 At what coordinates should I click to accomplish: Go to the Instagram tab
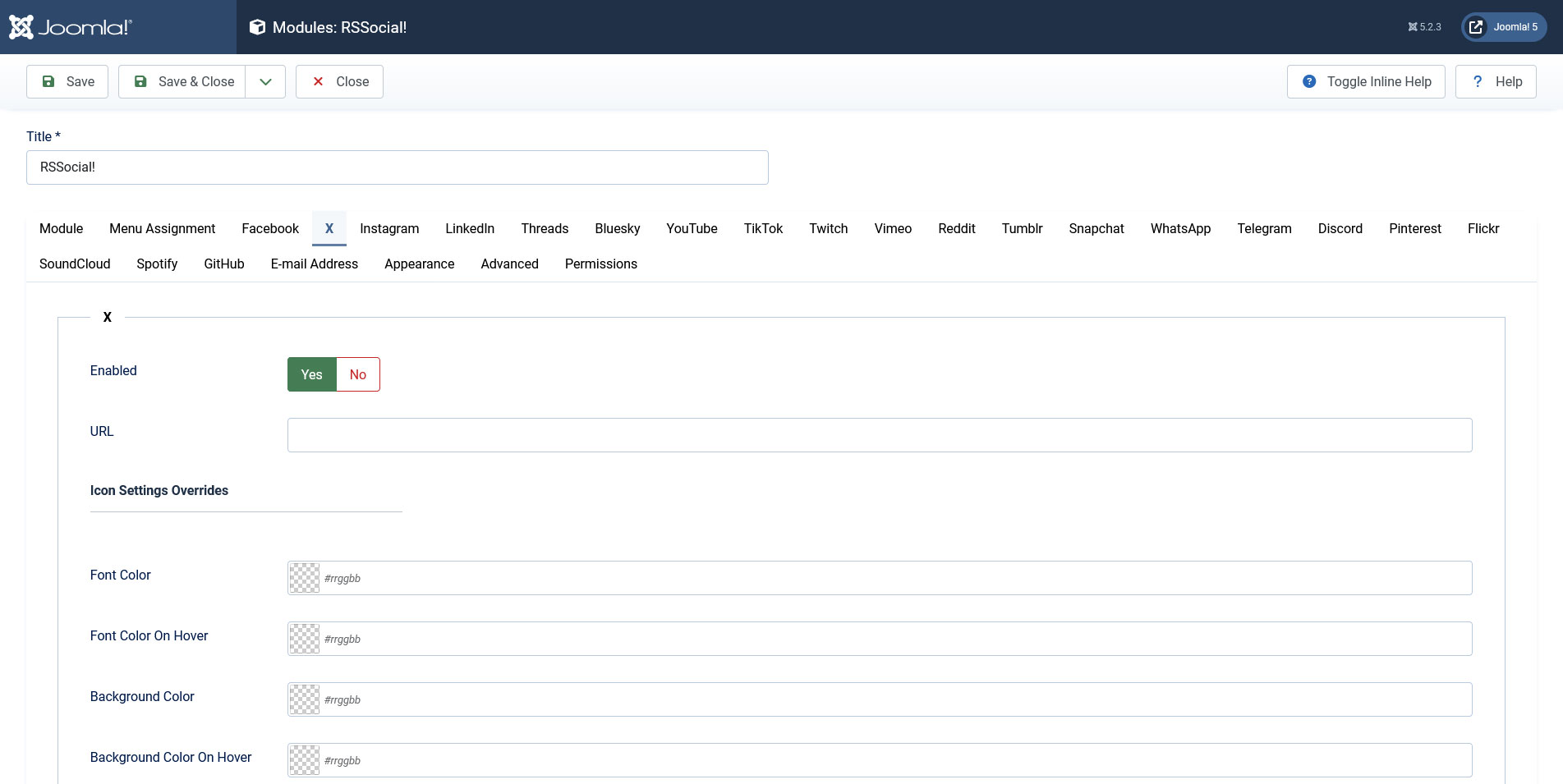pyautogui.click(x=389, y=228)
